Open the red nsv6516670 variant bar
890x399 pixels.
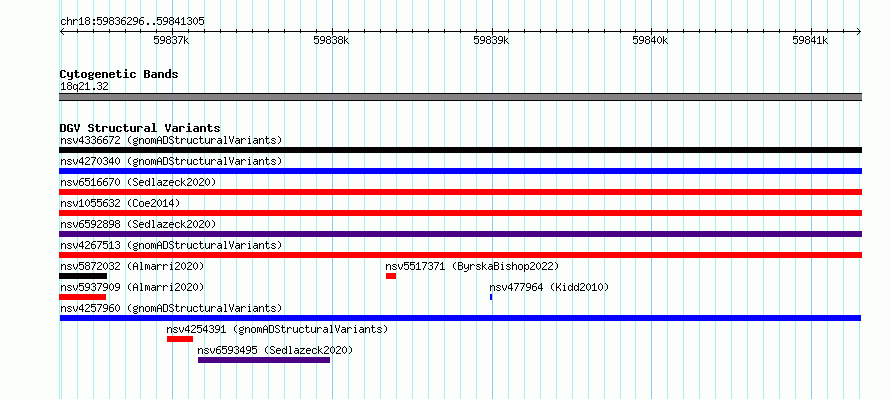tap(460, 192)
